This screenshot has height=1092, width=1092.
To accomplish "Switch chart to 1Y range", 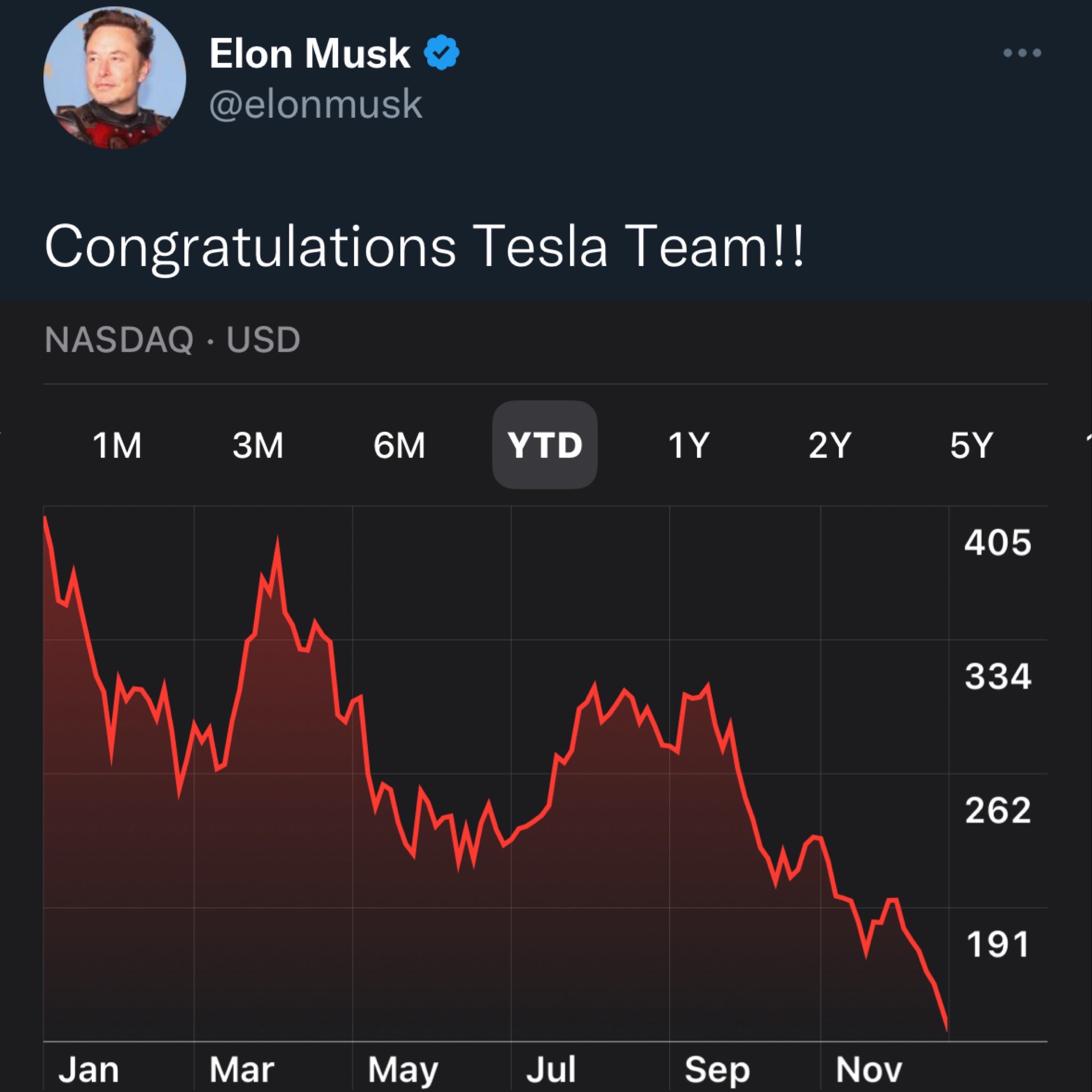I will (x=688, y=445).
